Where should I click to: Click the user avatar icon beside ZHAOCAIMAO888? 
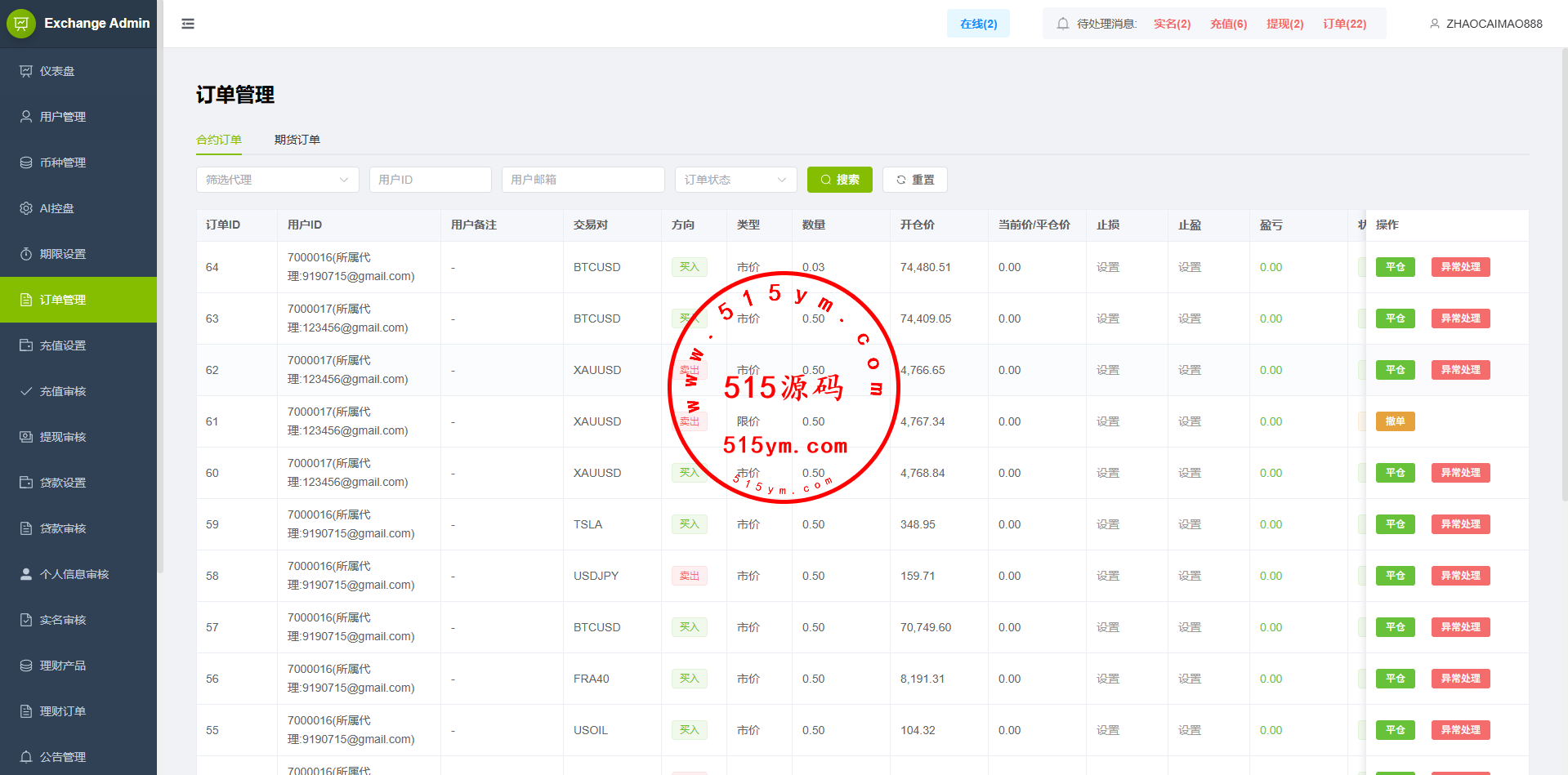(x=1434, y=24)
